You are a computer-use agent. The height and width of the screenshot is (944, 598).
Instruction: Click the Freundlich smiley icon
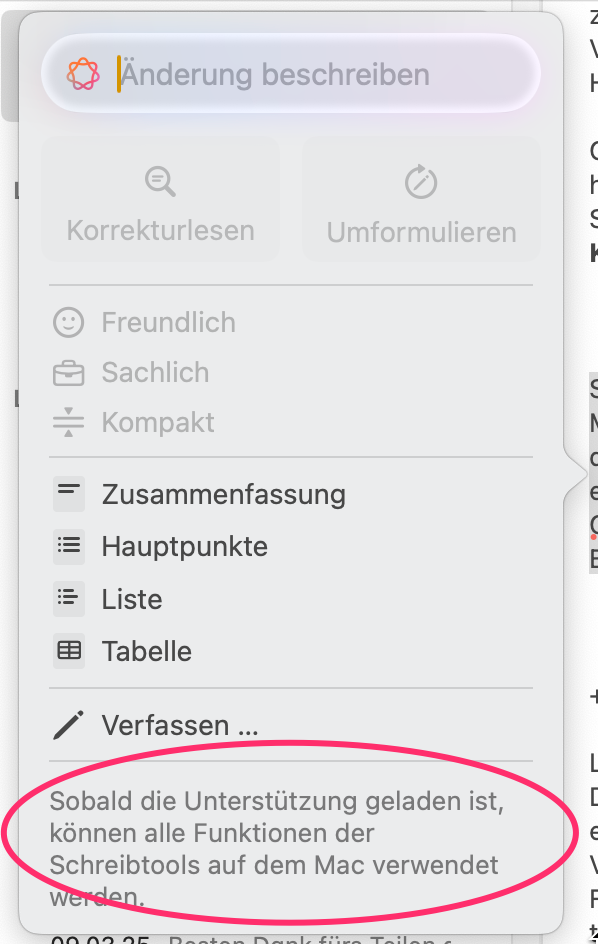pos(69,322)
